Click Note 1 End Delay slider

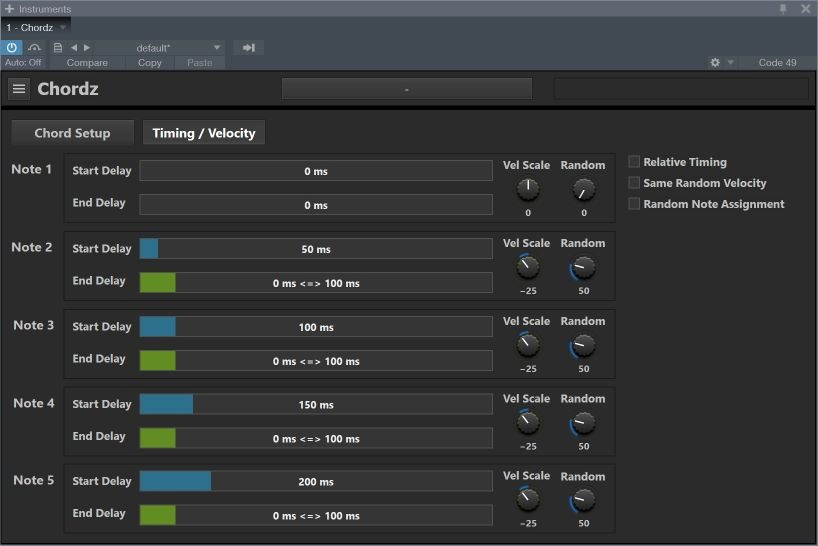[316, 205]
